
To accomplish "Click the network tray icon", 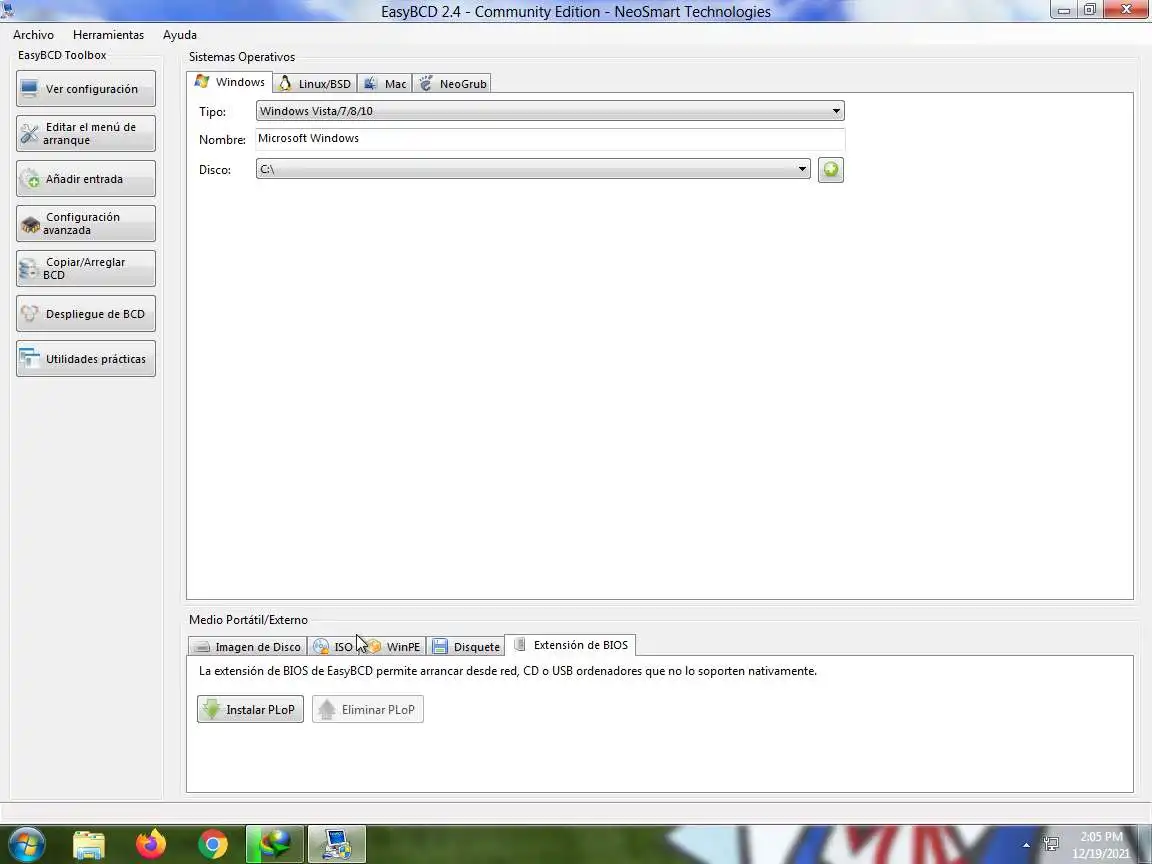I will (x=1051, y=844).
